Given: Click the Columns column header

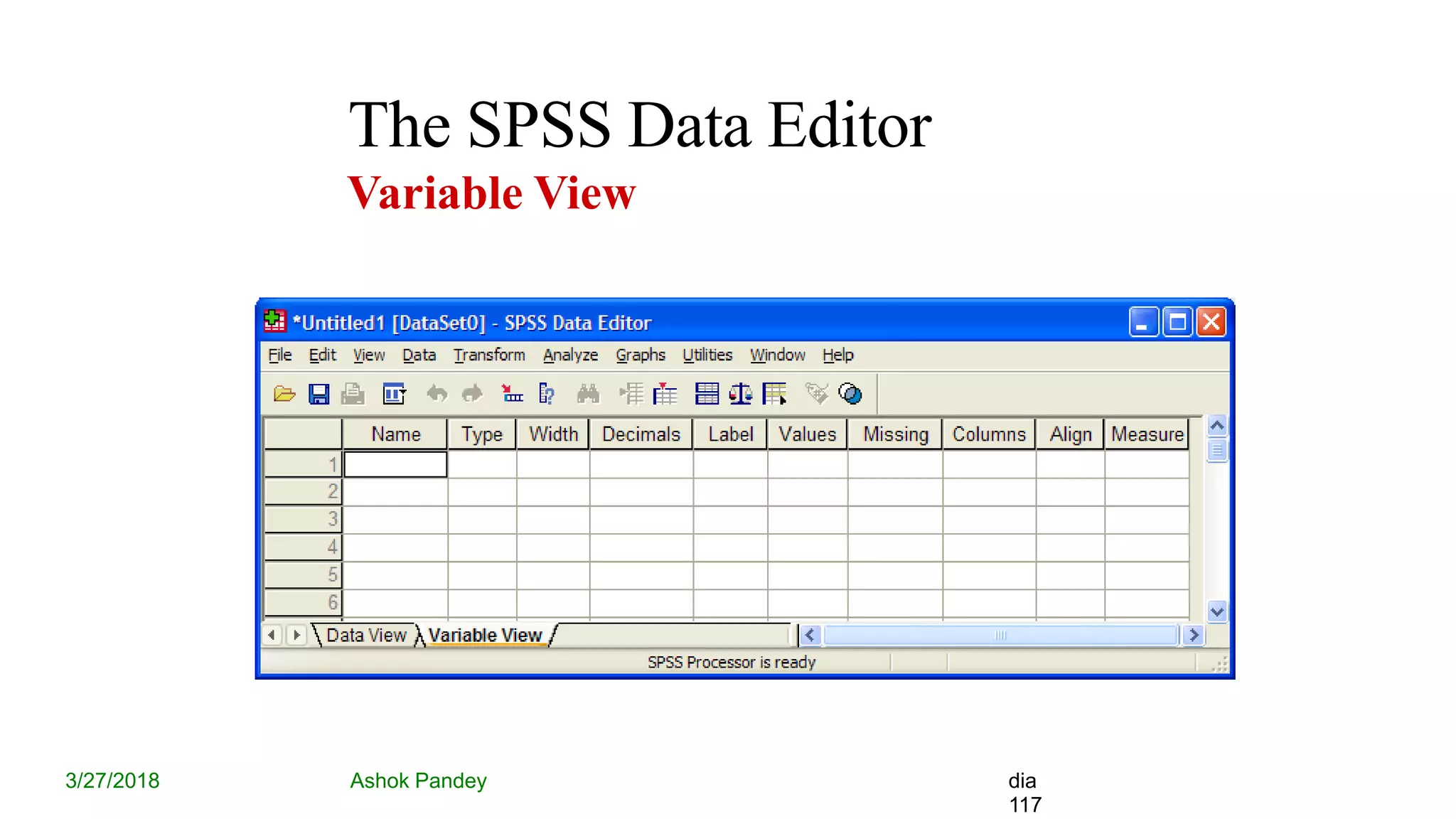Looking at the screenshot, I should [989, 434].
